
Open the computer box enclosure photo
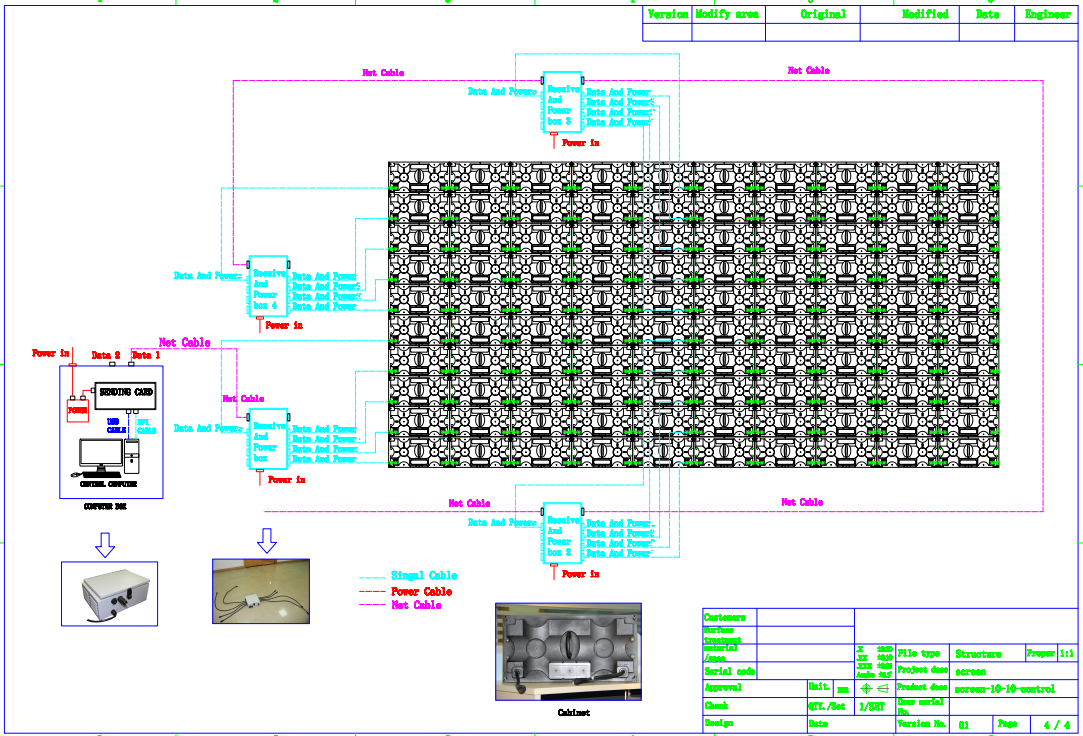tap(110, 593)
